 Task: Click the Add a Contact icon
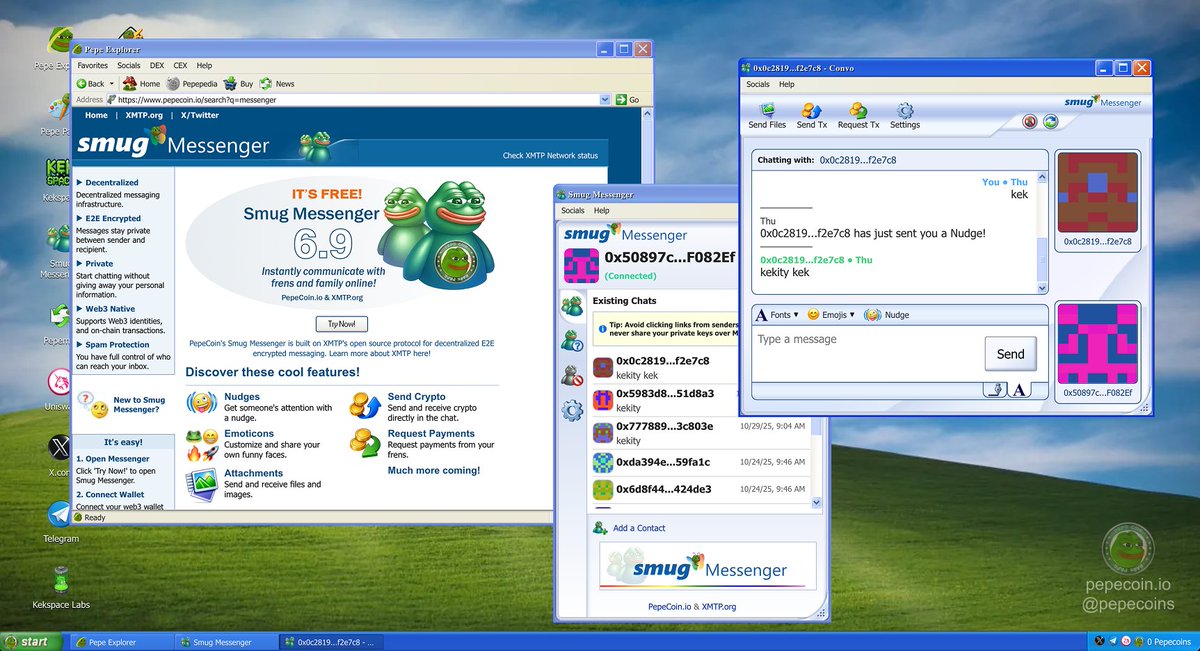click(600, 527)
